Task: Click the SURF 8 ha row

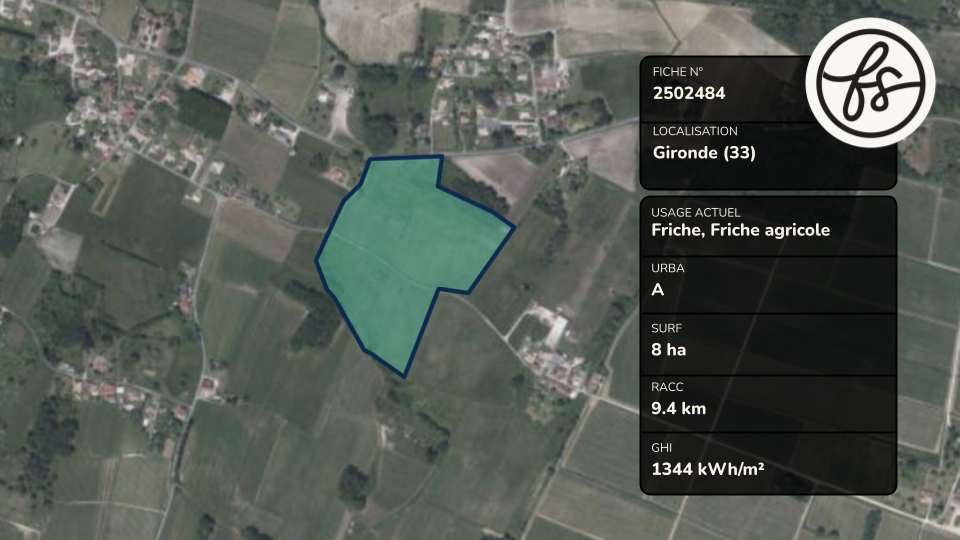Action: pos(768,344)
